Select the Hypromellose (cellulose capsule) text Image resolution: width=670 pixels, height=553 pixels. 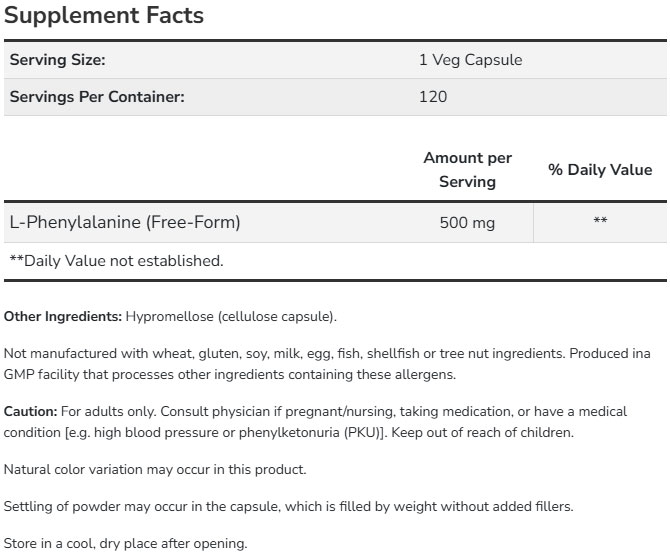click(231, 317)
